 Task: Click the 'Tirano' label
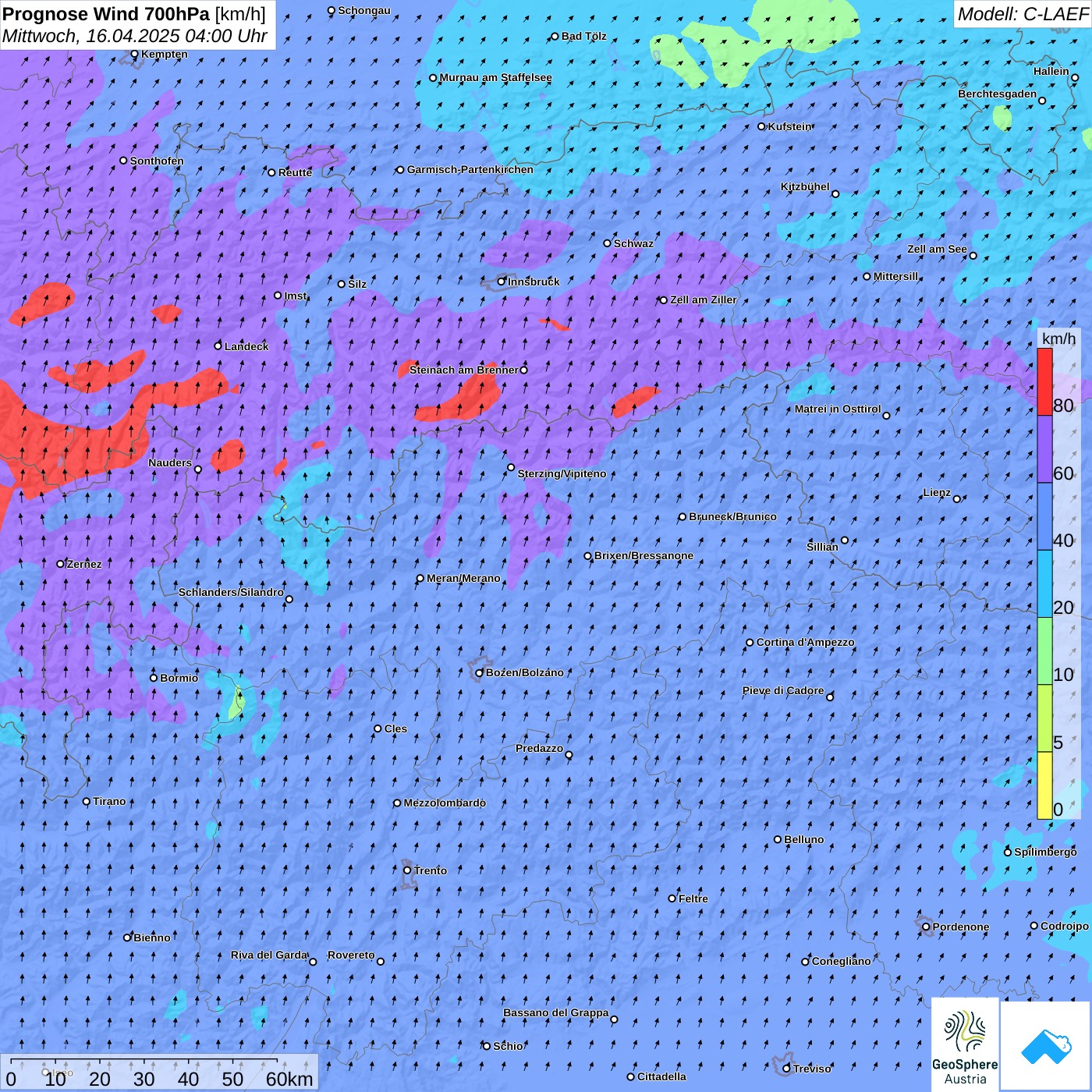(x=109, y=801)
